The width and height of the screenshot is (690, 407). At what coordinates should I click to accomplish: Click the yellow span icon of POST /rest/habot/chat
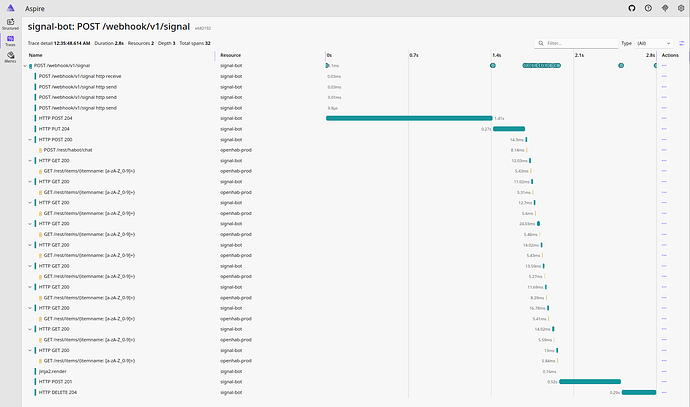40,150
